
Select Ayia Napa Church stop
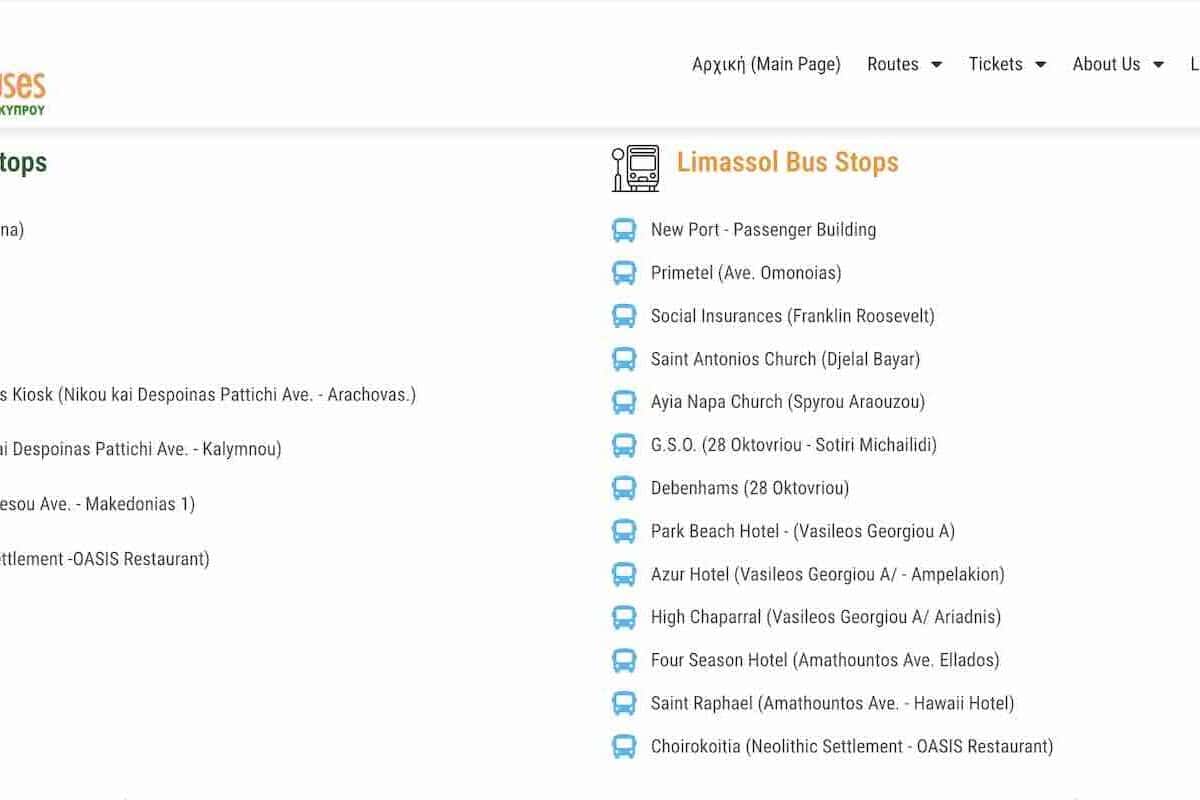pyautogui.click(x=787, y=402)
